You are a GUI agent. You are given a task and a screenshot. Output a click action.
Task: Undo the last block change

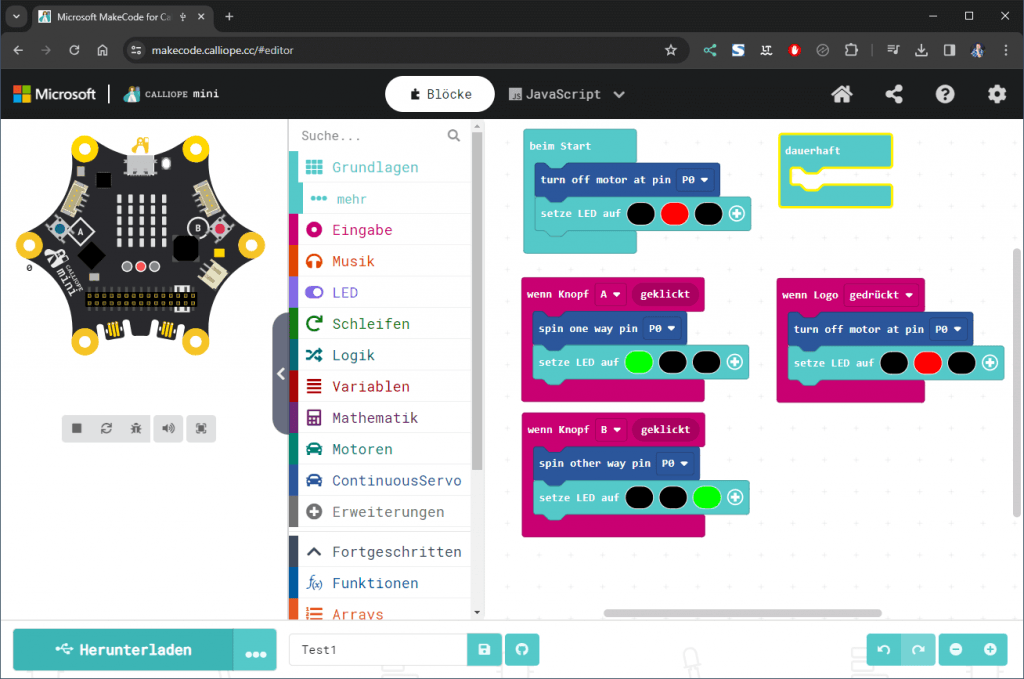tap(883, 650)
